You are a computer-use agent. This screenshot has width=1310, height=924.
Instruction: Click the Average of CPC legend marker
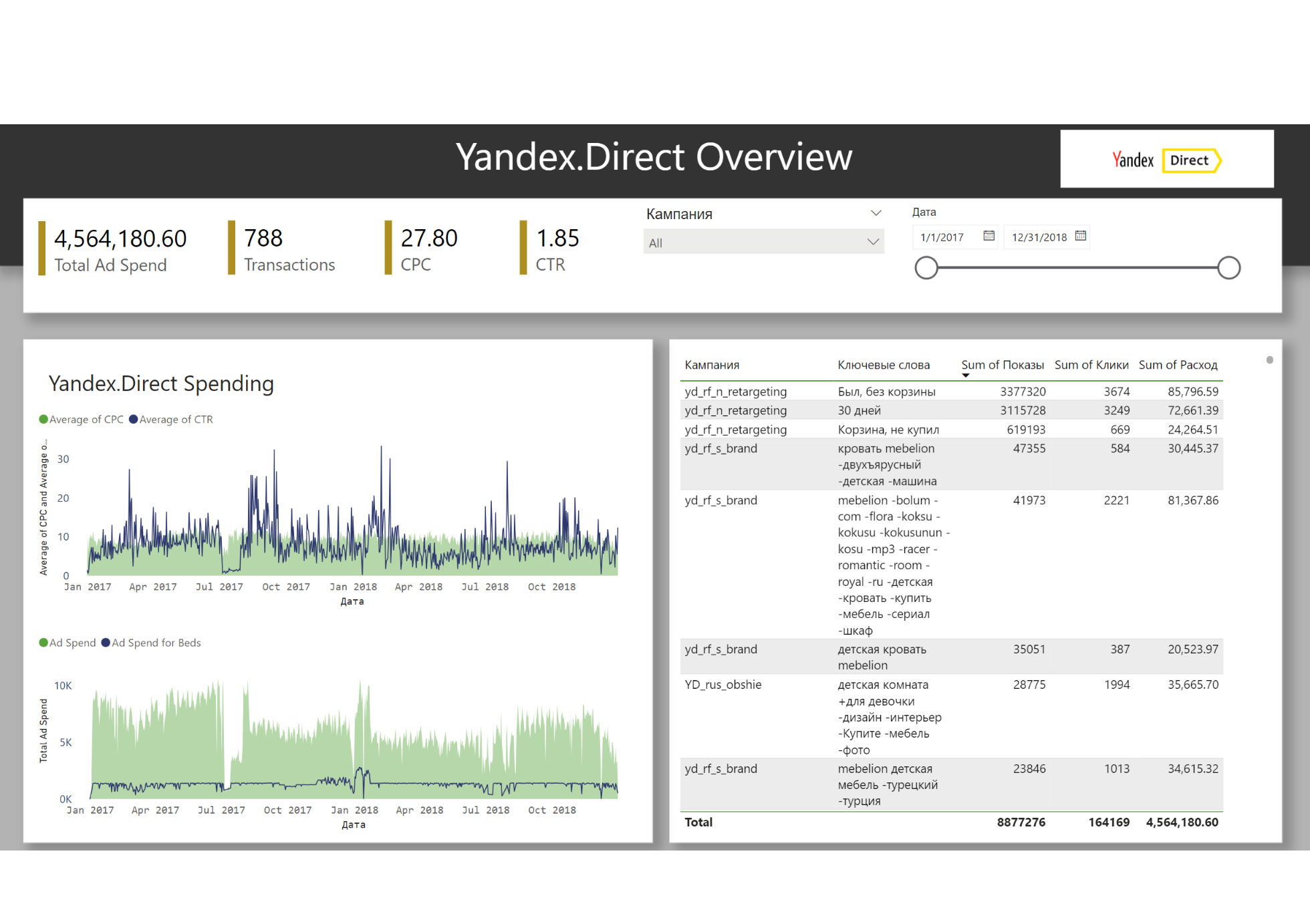point(43,420)
